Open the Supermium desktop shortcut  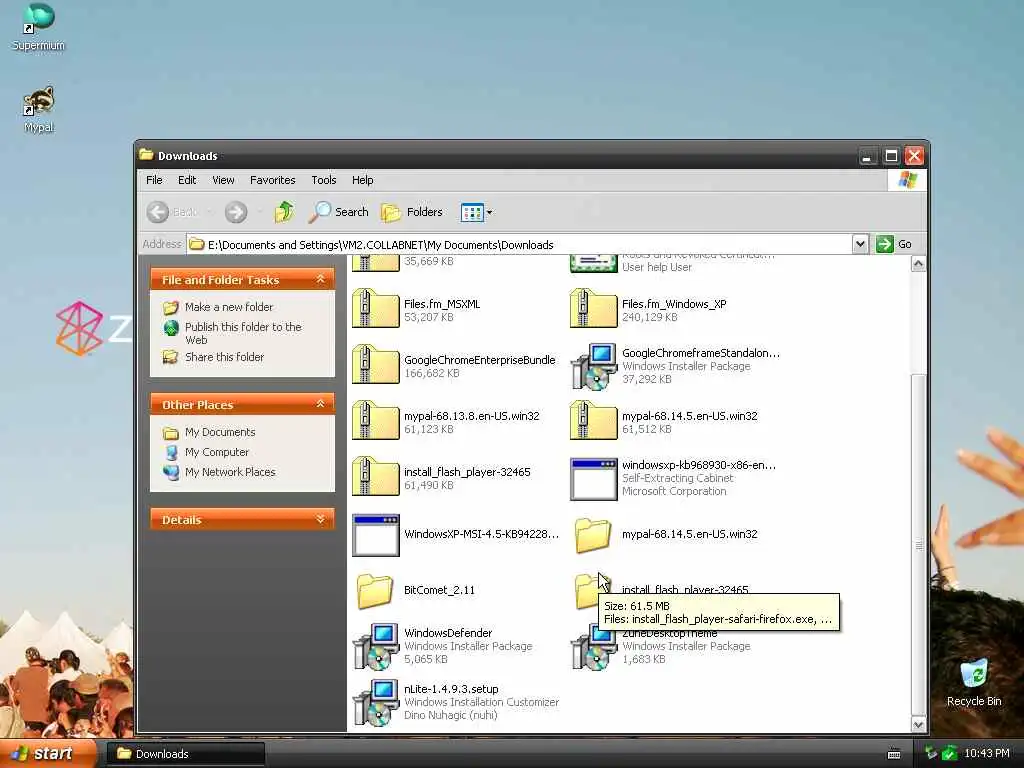(39, 26)
